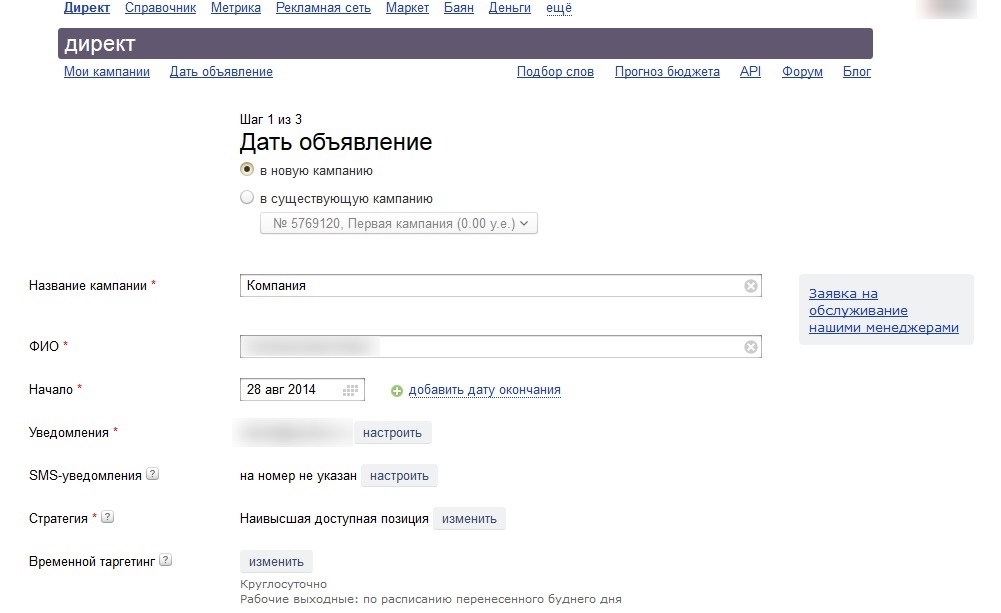The width and height of the screenshot is (1001, 613).
Task: Open the existing campaign dropdown № 5769120
Action: (x=398, y=223)
